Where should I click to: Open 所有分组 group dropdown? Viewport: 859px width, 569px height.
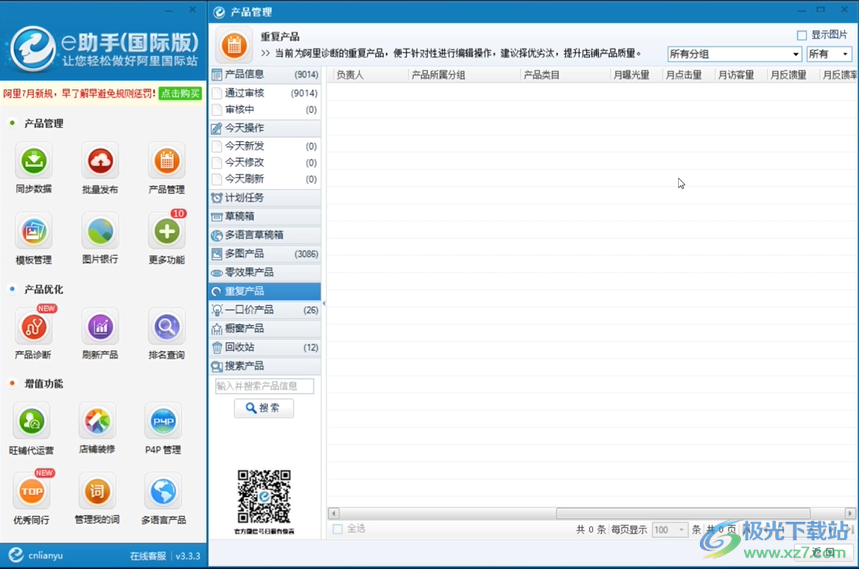tap(735, 54)
